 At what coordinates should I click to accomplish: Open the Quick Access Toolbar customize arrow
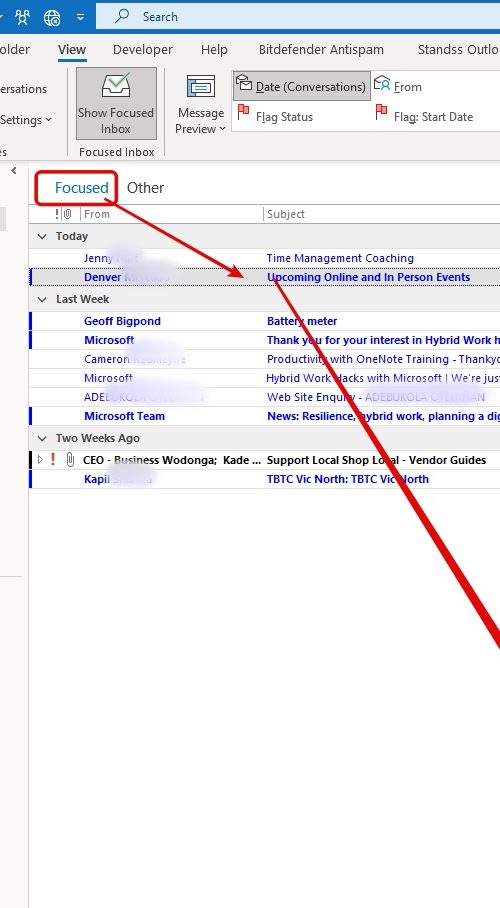(x=80, y=18)
